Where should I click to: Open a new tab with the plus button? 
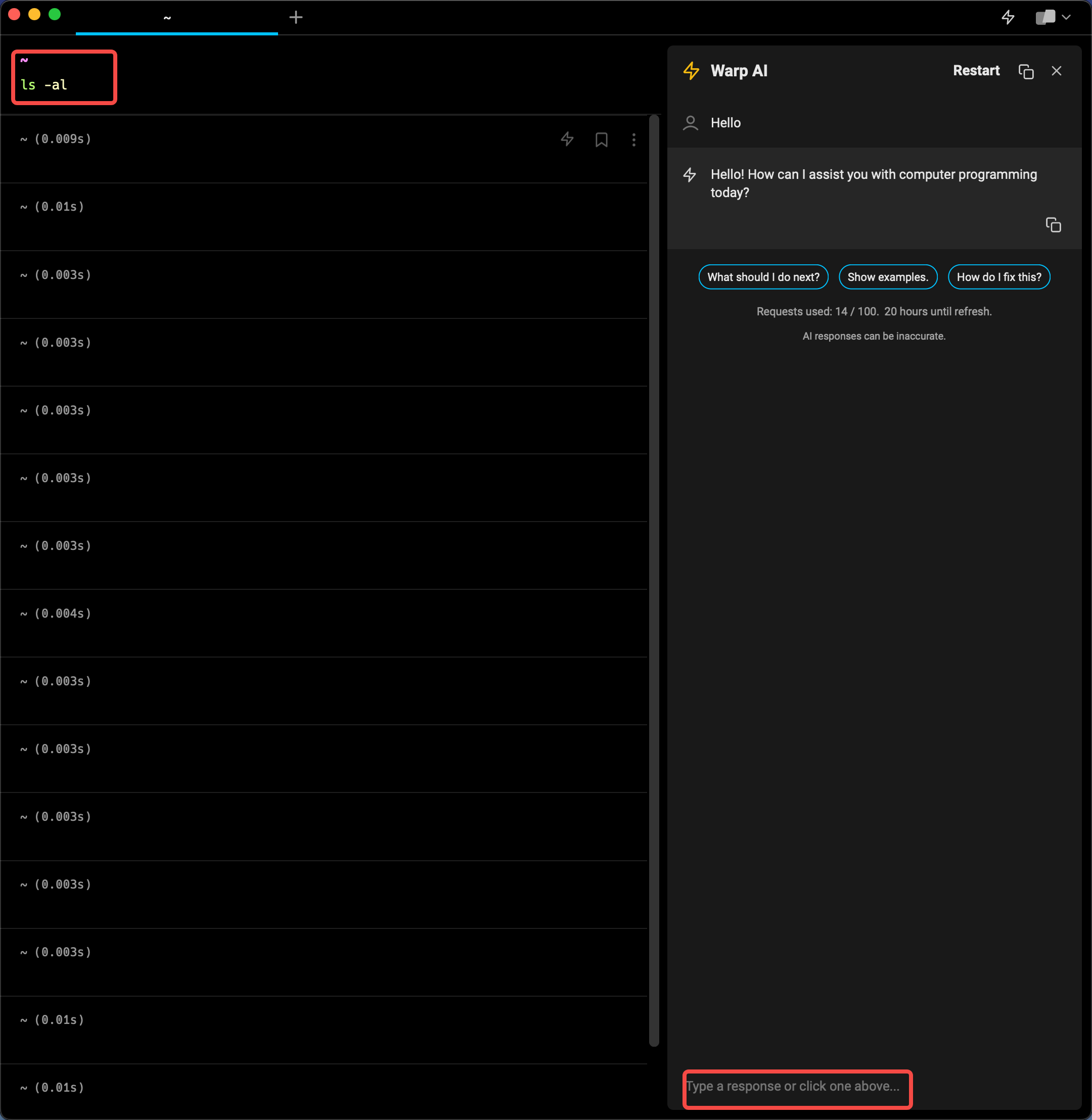click(x=296, y=17)
